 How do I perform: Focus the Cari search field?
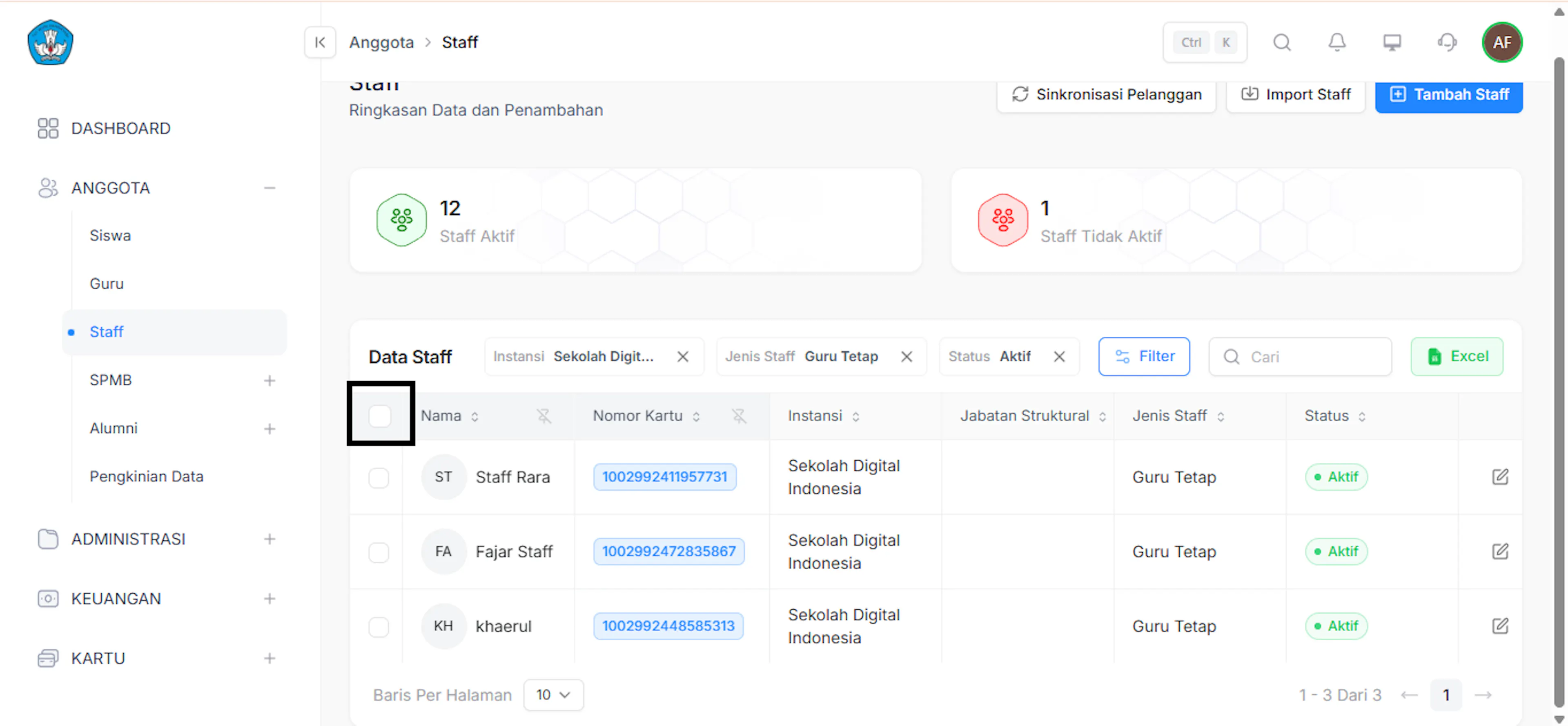(1300, 357)
